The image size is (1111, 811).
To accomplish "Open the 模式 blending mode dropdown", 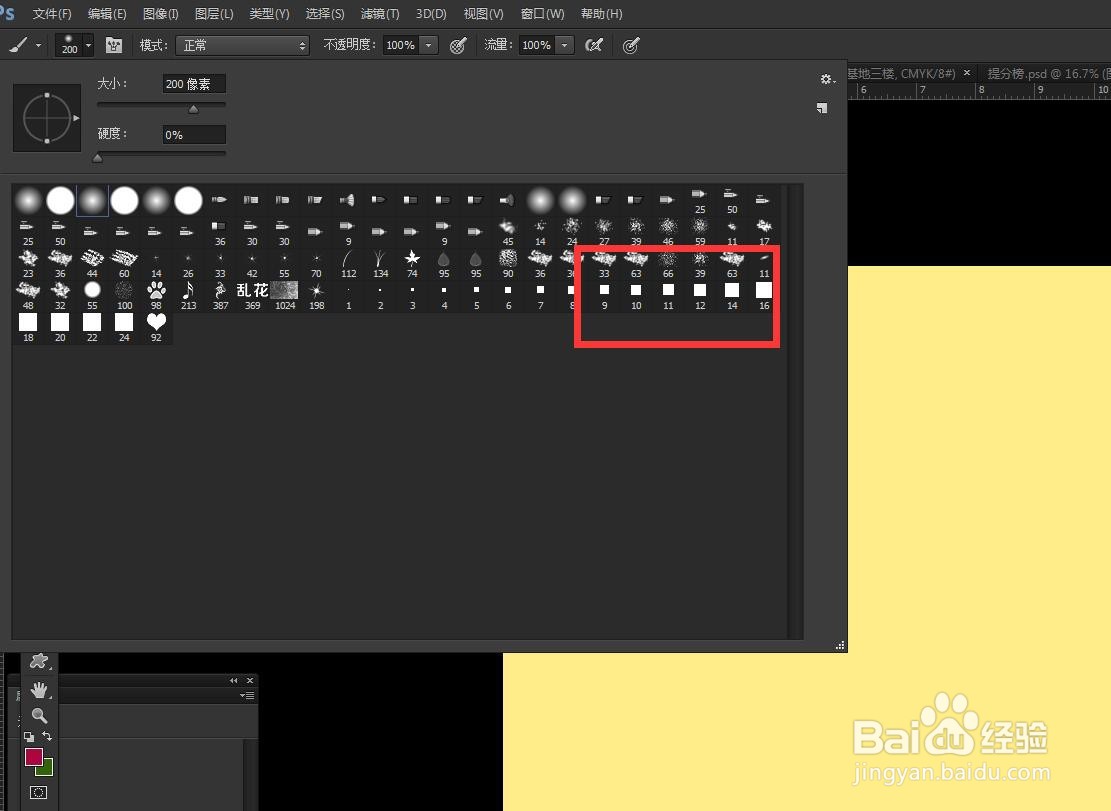I will (242, 45).
